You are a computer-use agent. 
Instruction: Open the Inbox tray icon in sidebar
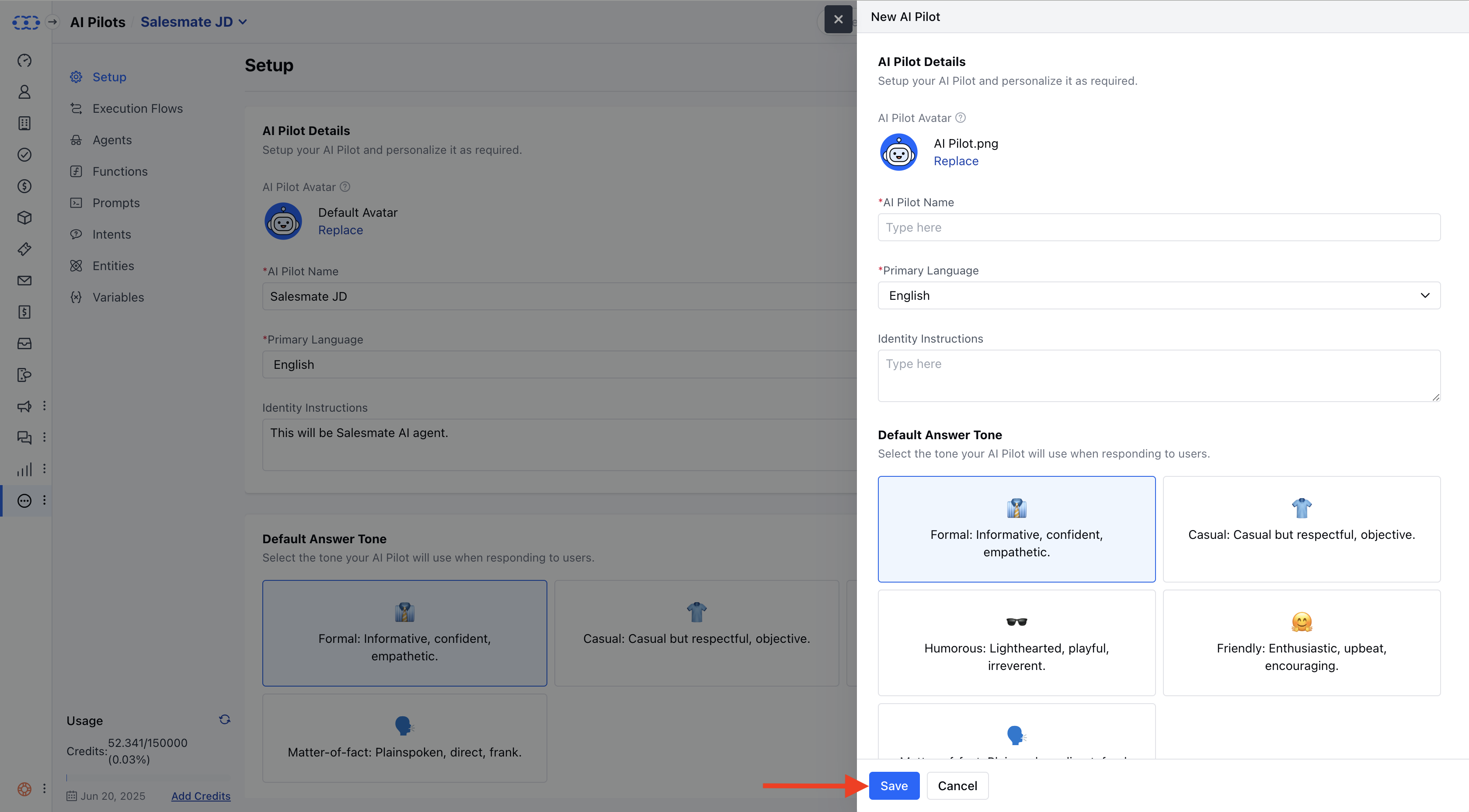[x=24, y=343]
